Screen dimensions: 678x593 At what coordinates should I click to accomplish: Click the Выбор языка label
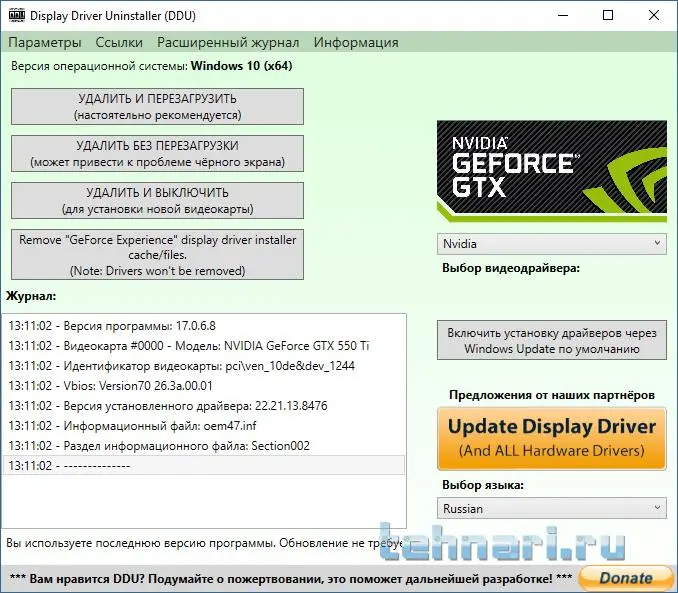click(x=483, y=485)
